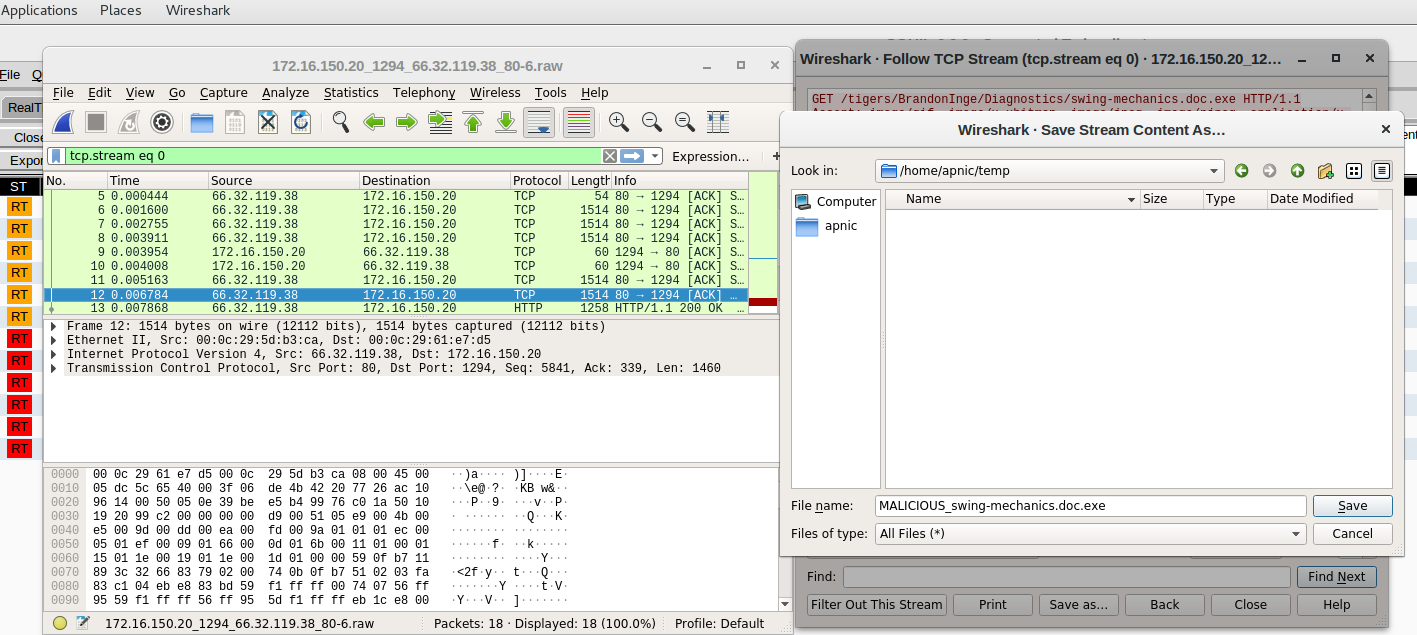Sort packet list by Source column
Image resolution: width=1417 pixels, height=635 pixels.
pos(284,180)
